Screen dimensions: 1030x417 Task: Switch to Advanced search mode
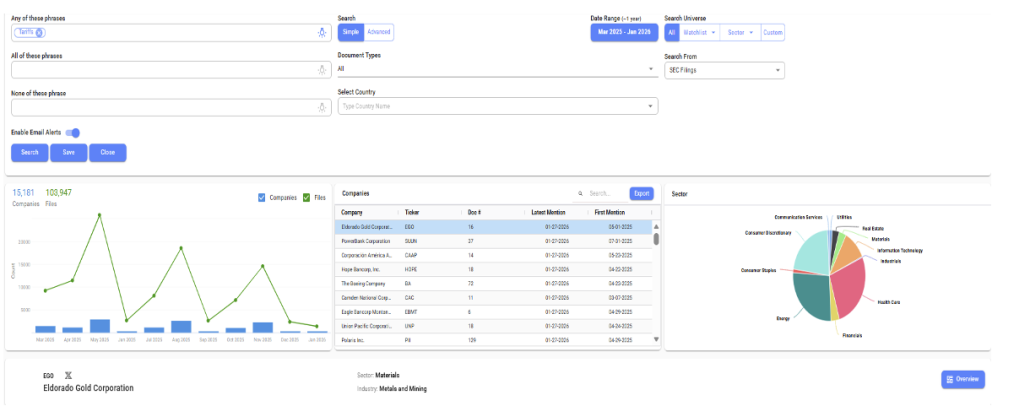378,33
